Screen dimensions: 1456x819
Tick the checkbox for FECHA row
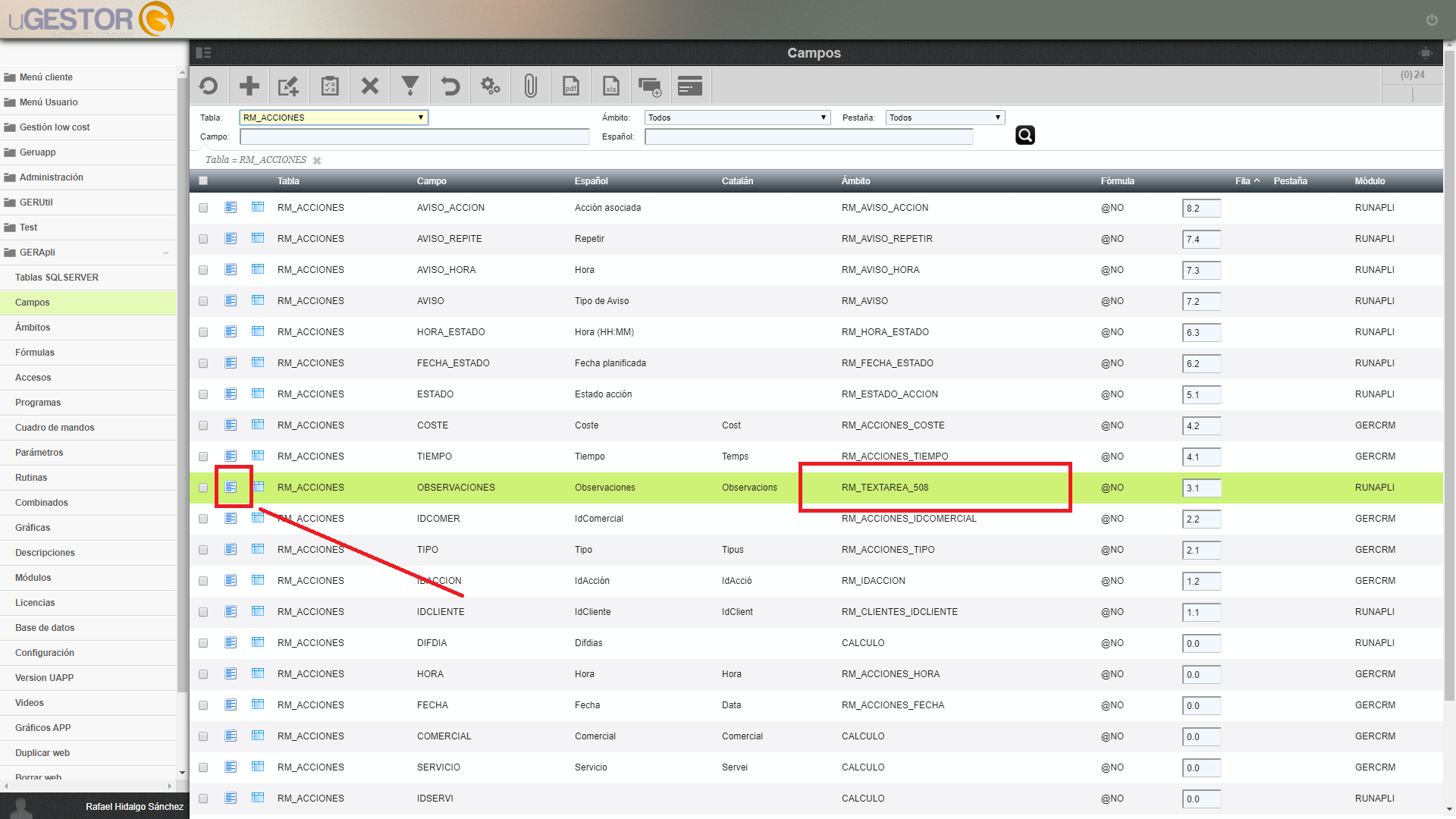click(203, 705)
